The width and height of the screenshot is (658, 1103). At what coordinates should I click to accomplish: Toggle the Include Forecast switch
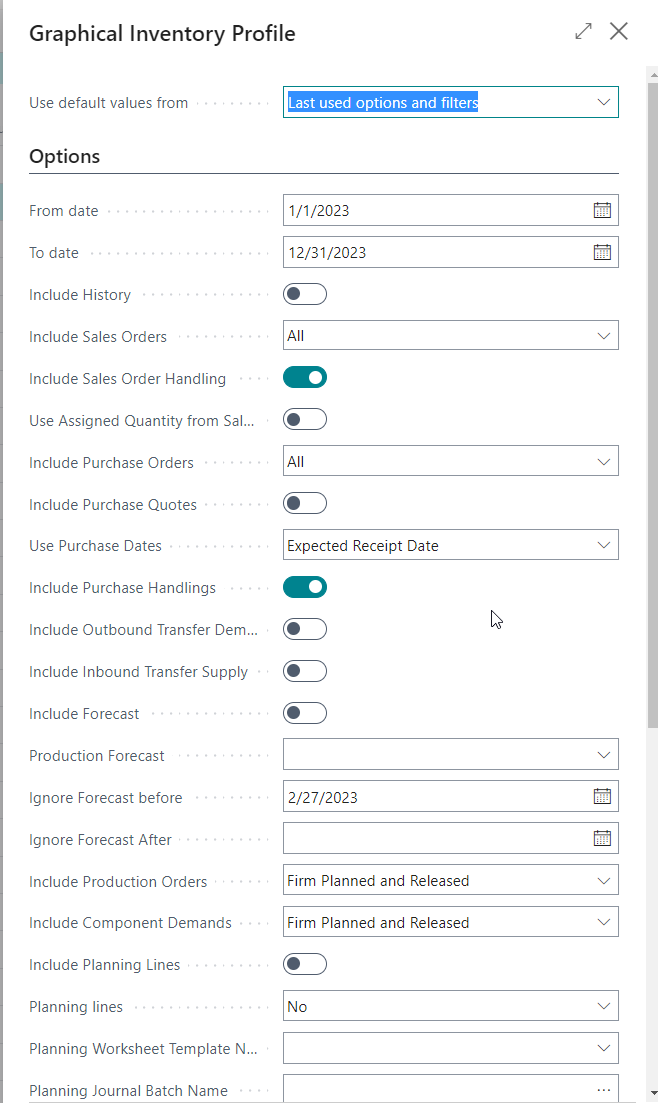coord(305,713)
